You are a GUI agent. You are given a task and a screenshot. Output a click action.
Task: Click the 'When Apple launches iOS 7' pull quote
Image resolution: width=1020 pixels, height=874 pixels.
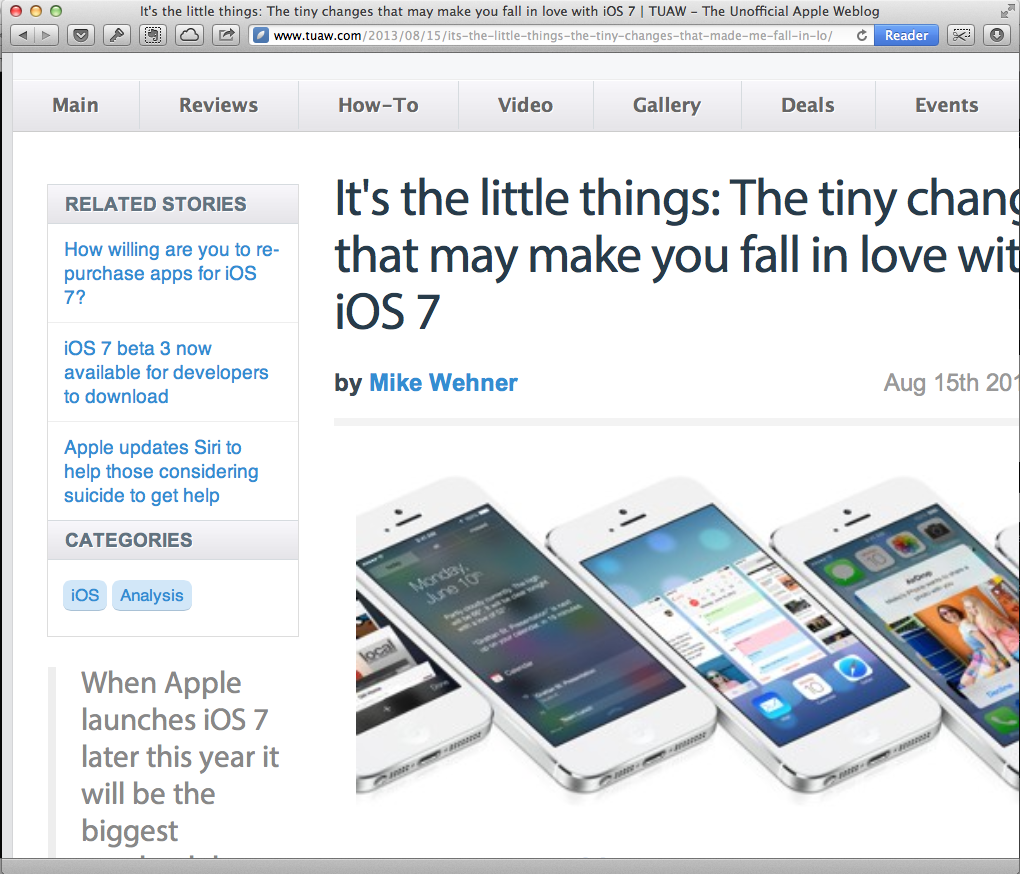tap(180, 762)
